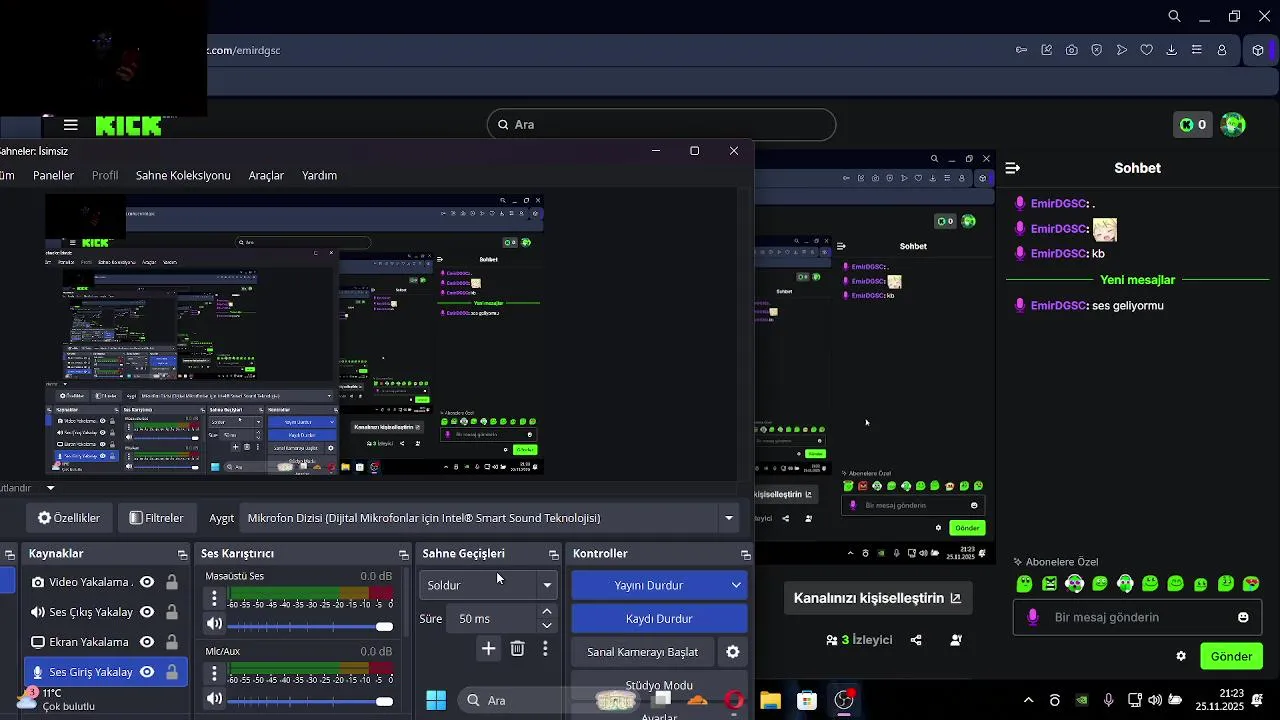Expand the Aygıt microphone device dropdown
Screen dimensions: 1280x720
point(729,518)
